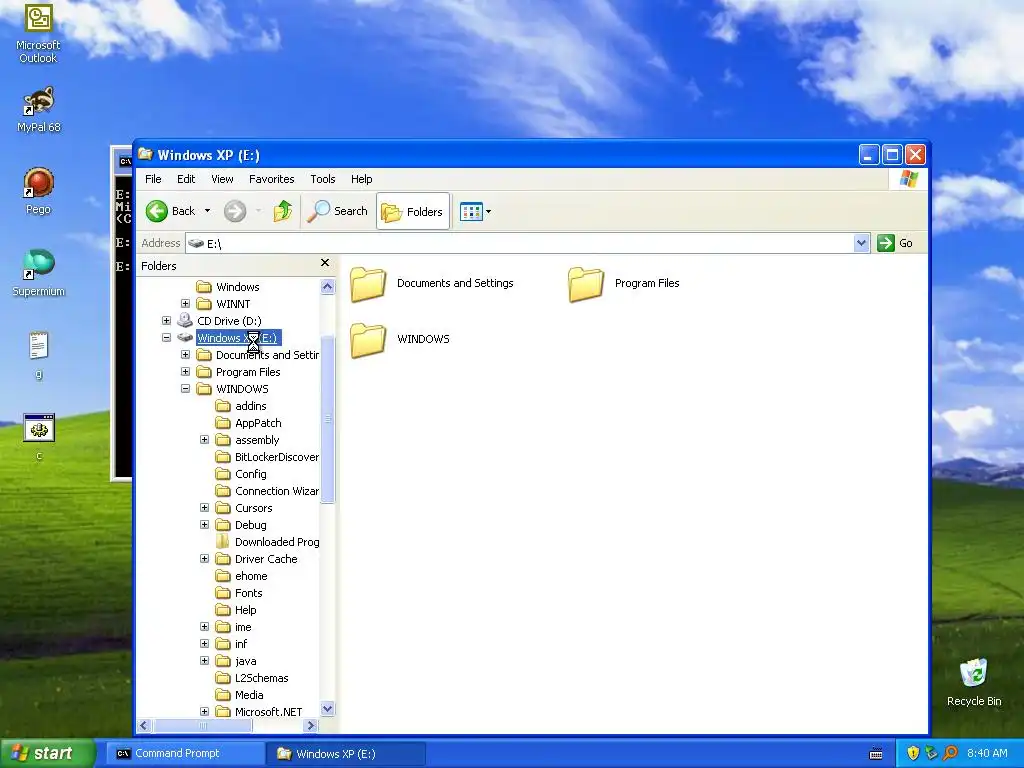
Task: Expand the assembly folder node
Action: click(x=204, y=440)
